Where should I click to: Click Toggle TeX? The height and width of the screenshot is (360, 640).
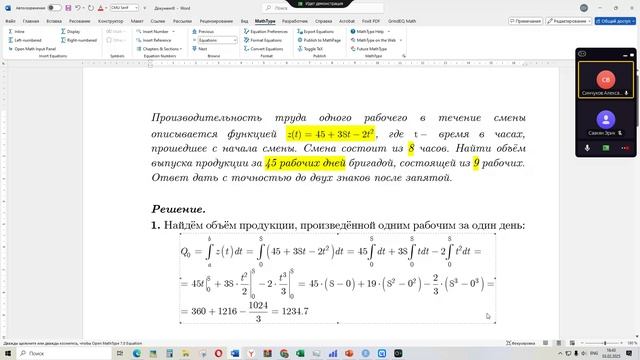click(310, 49)
